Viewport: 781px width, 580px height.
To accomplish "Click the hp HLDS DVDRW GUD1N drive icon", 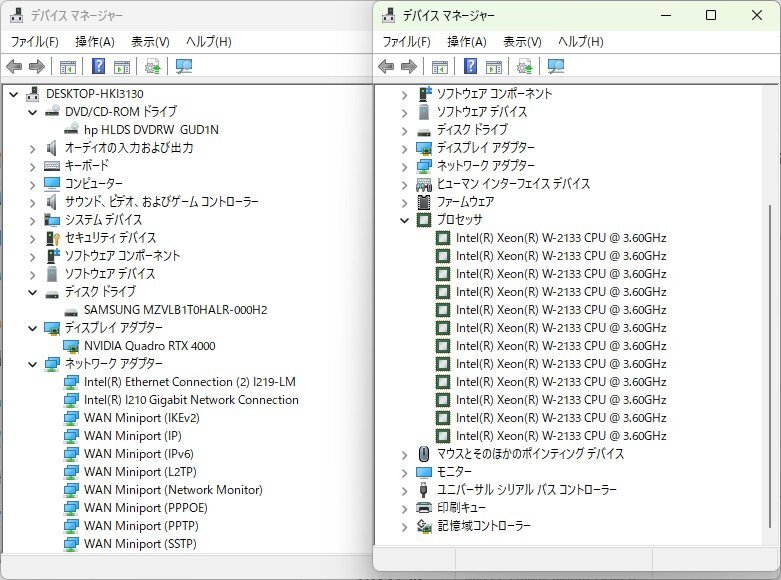I will coord(71,130).
